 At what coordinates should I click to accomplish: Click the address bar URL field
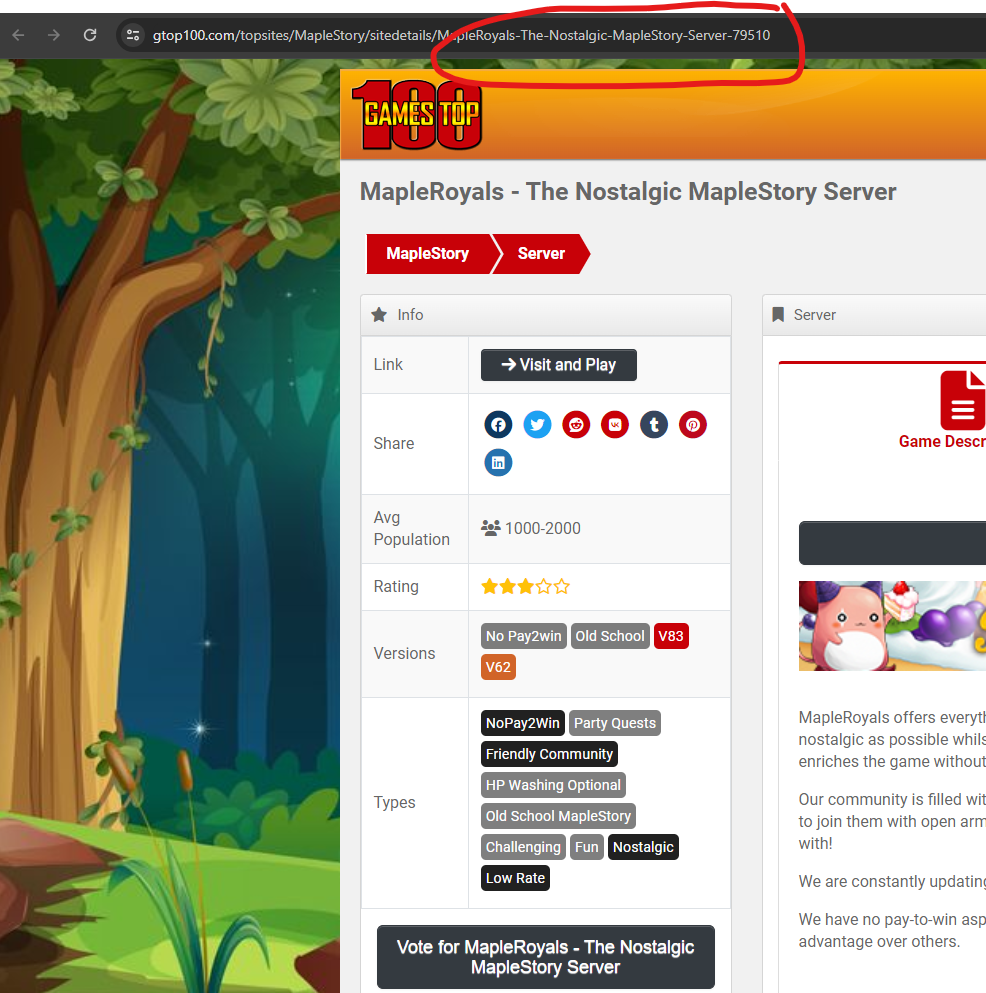460,35
